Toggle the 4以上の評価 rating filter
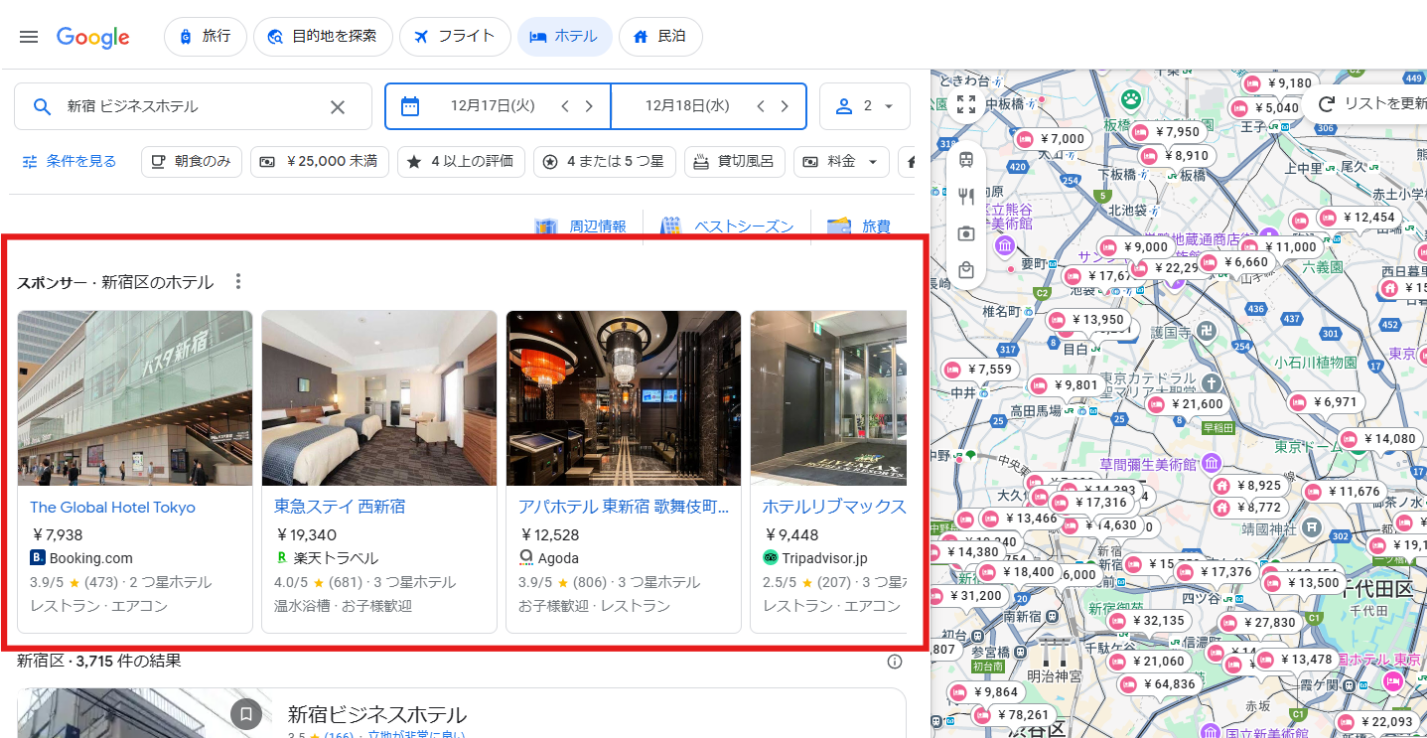The width and height of the screenshot is (1427, 738). pyautogui.click(x=461, y=161)
